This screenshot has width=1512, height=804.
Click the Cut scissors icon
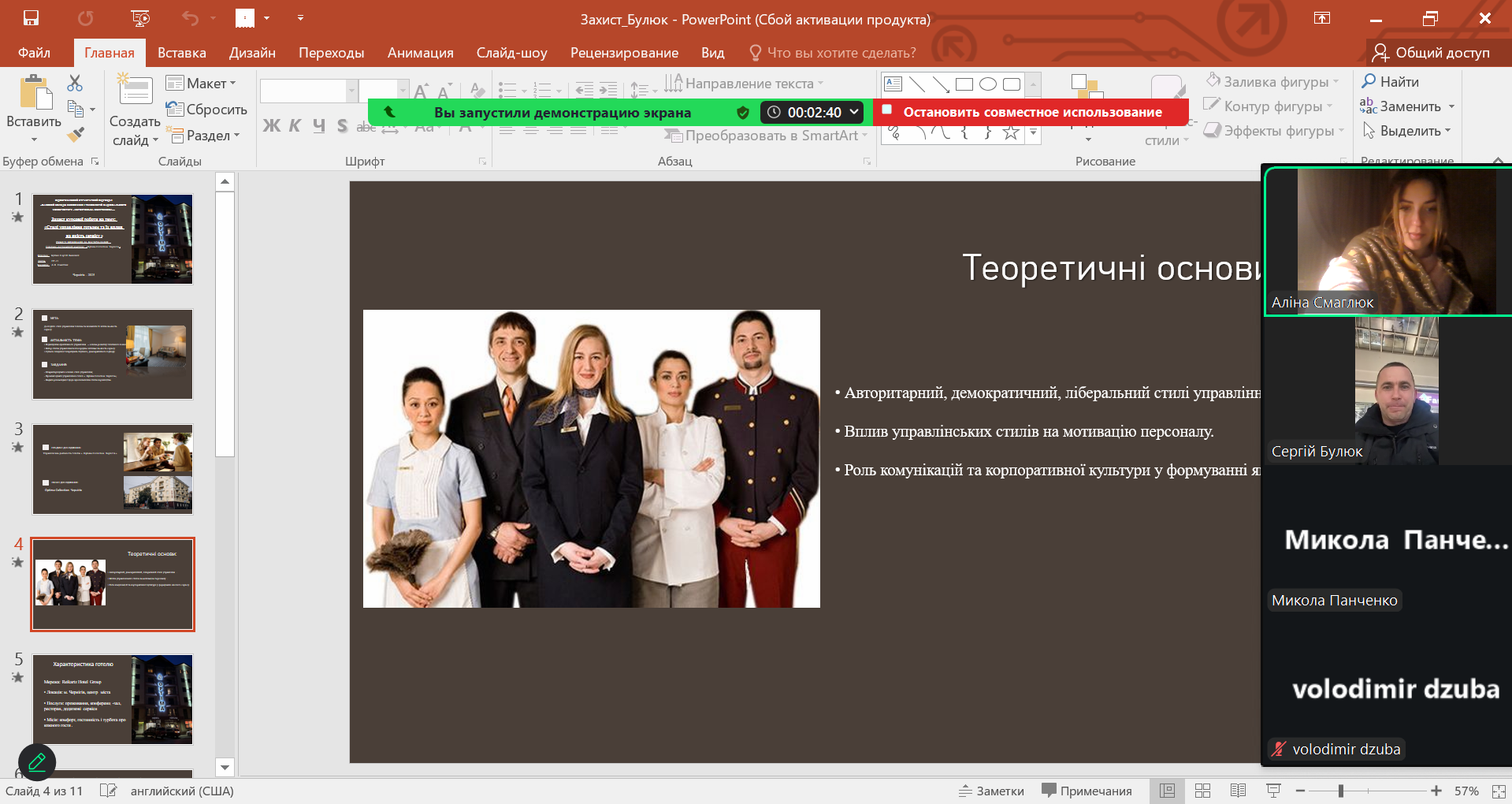[75, 83]
